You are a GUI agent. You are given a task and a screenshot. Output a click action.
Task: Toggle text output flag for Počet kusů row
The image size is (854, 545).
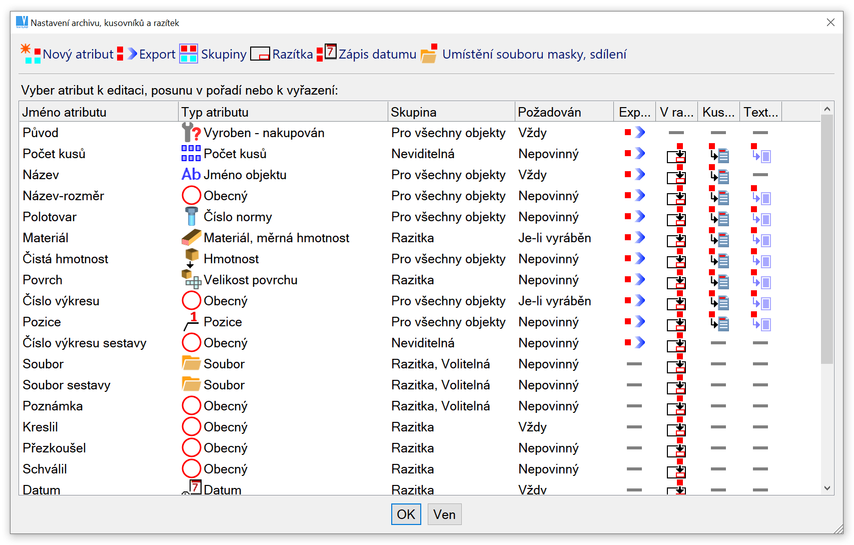(x=761, y=154)
